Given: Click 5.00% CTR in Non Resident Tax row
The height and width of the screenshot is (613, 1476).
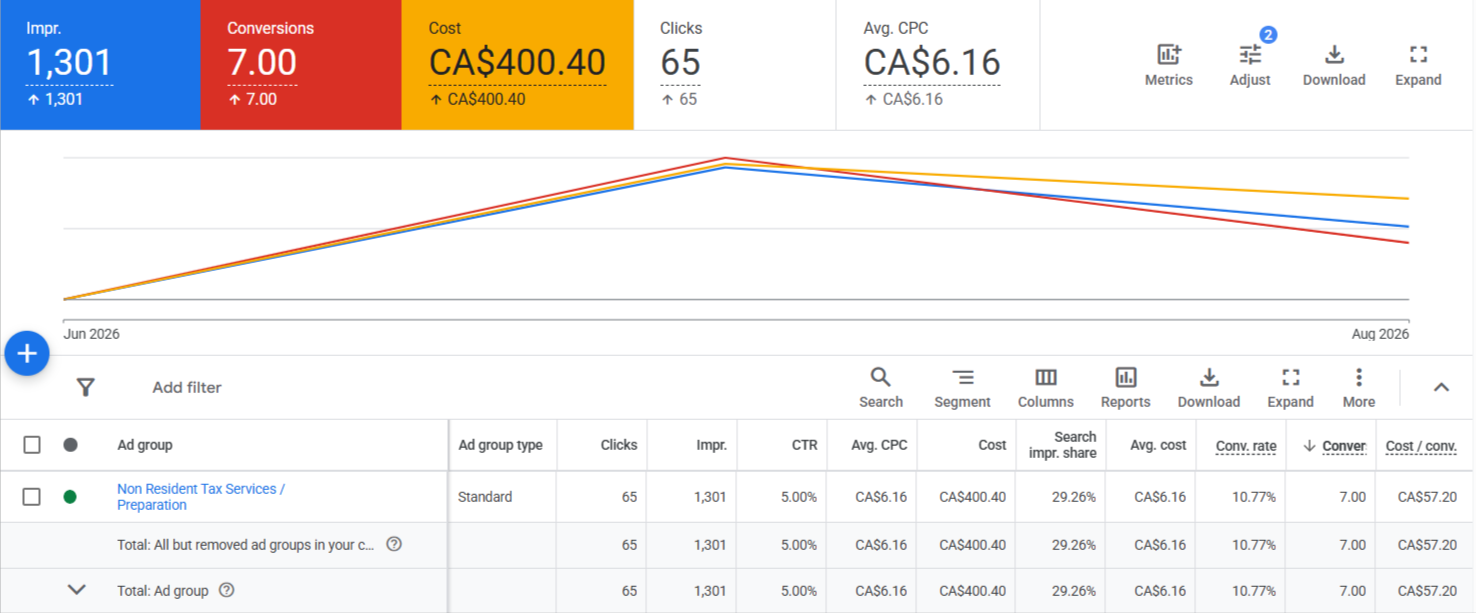Looking at the screenshot, I should [799, 496].
